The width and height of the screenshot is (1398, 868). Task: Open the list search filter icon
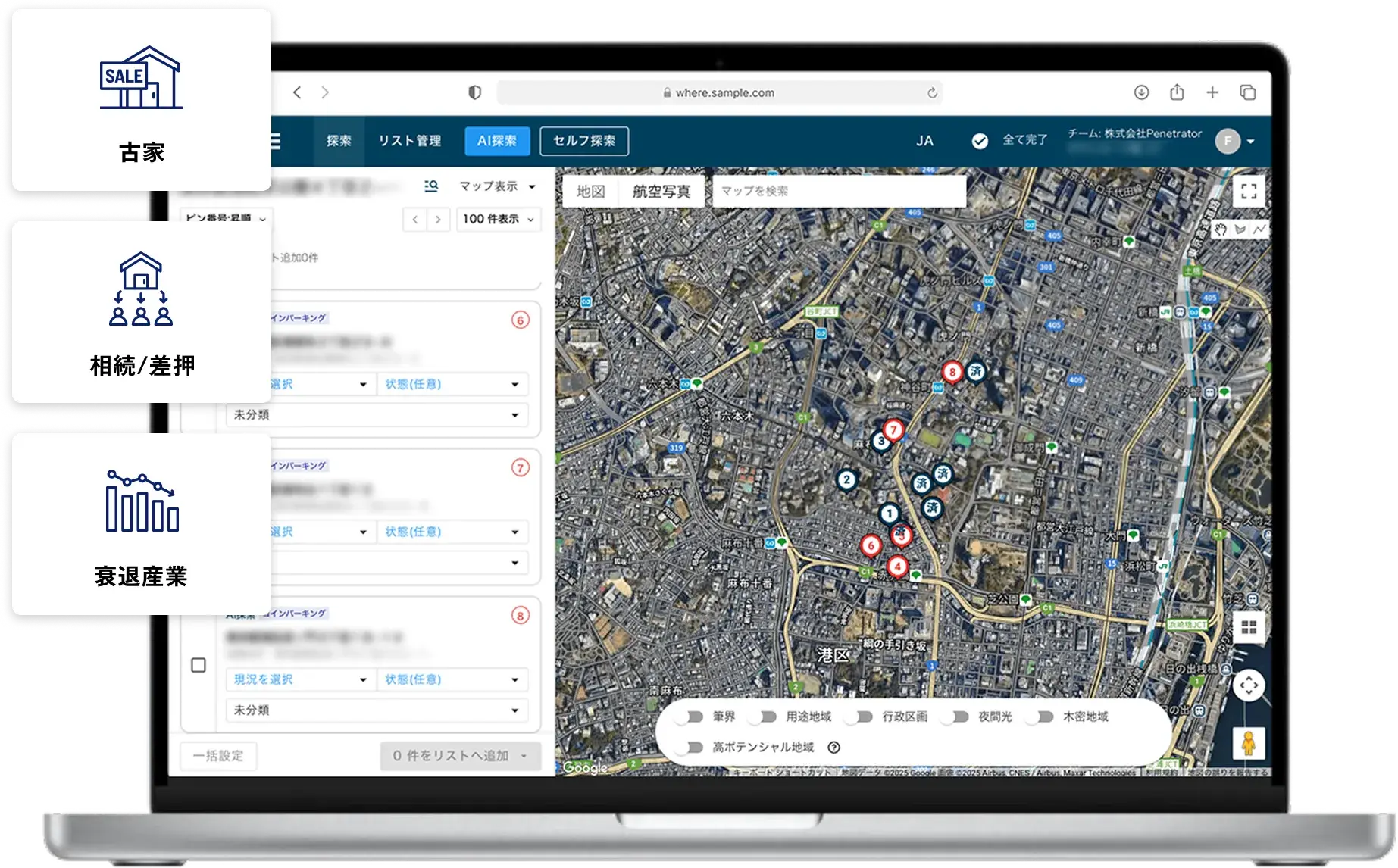coord(431,186)
